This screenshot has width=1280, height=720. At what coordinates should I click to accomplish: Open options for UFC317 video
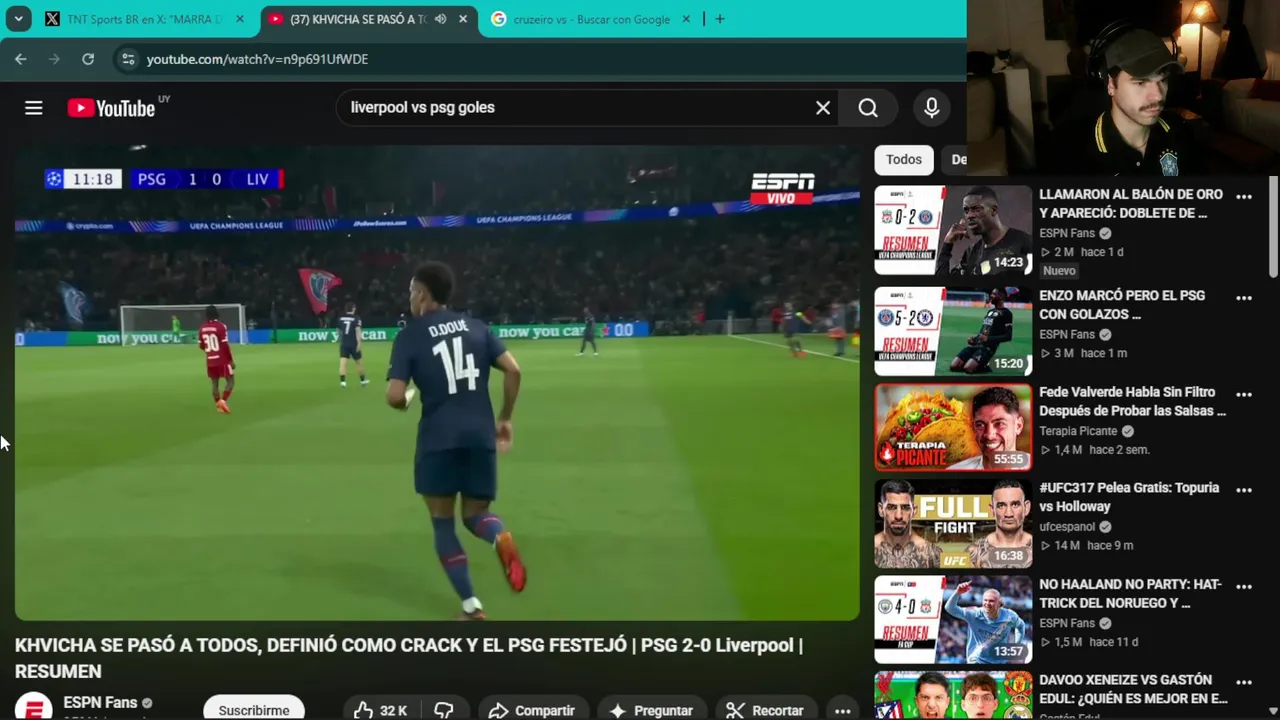click(1244, 490)
